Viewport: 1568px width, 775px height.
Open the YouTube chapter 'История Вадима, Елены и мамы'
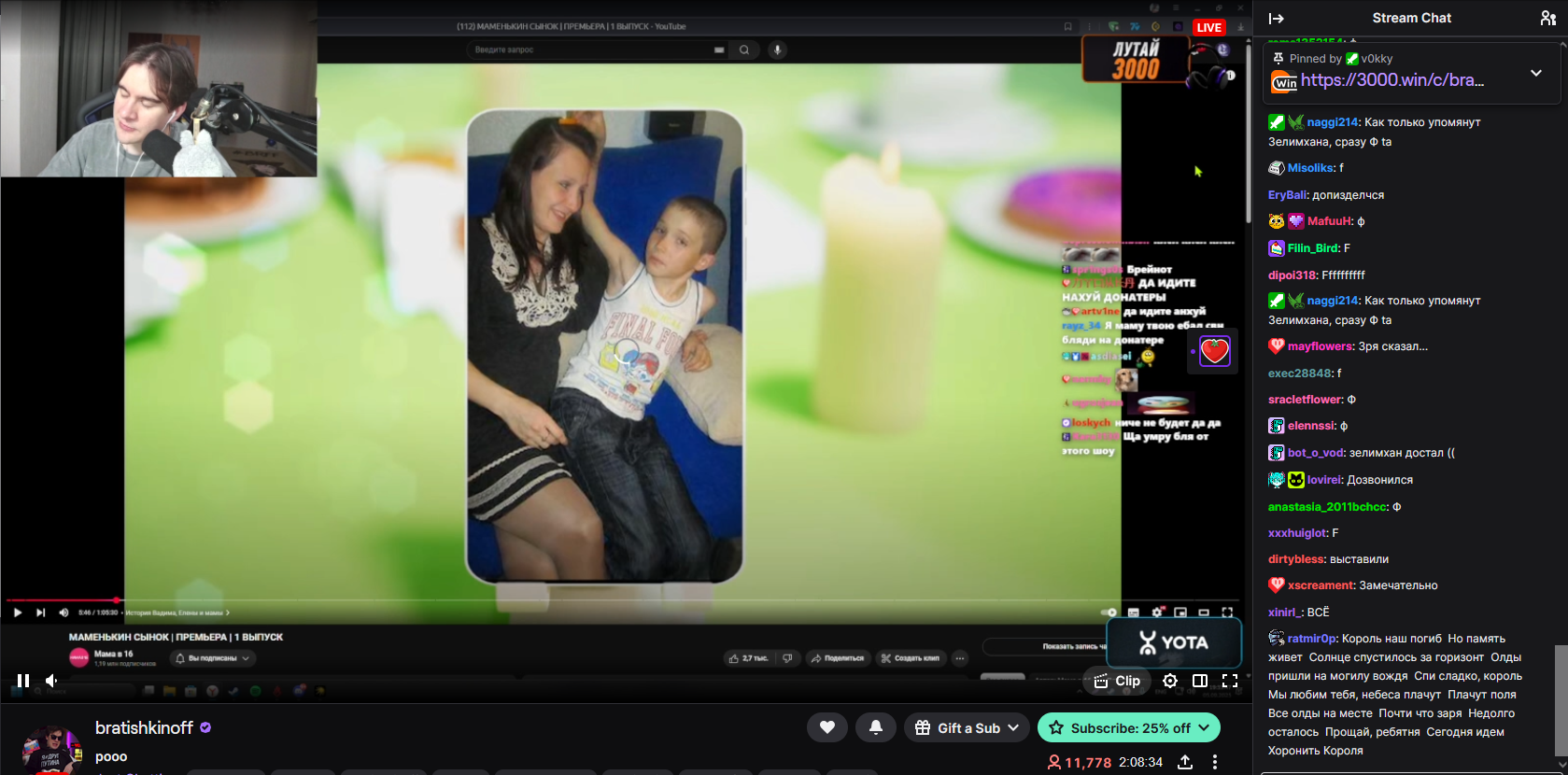[177, 613]
